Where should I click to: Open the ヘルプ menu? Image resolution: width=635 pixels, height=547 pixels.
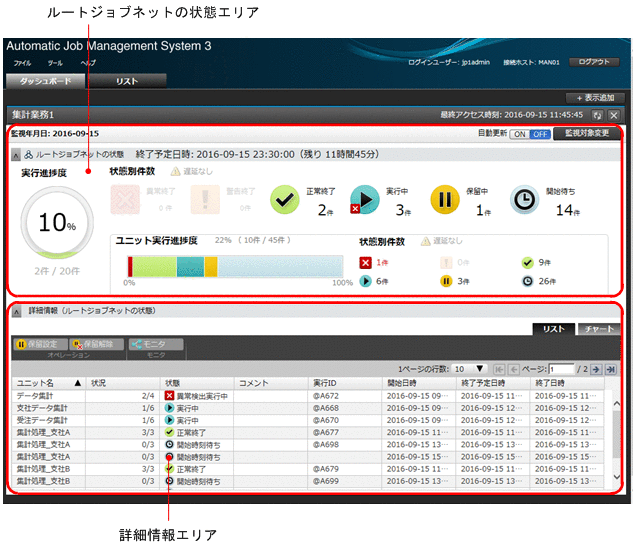click(x=88, y=63)
